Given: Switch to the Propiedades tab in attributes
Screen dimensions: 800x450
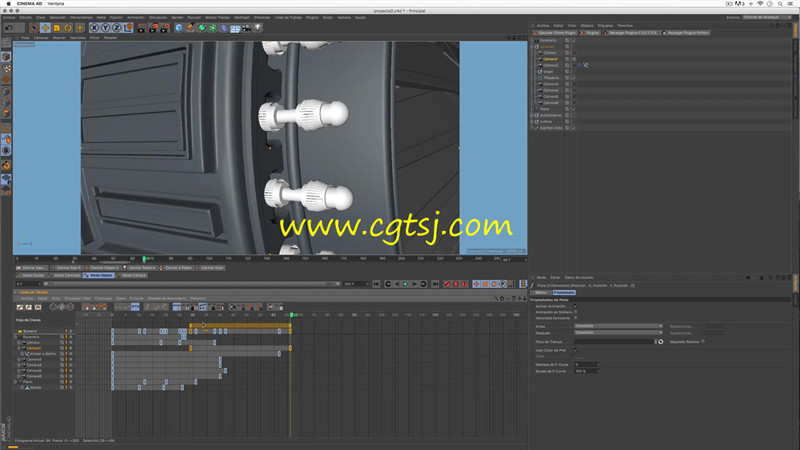Looking at the screenshot, I should (x=564, y=292).
